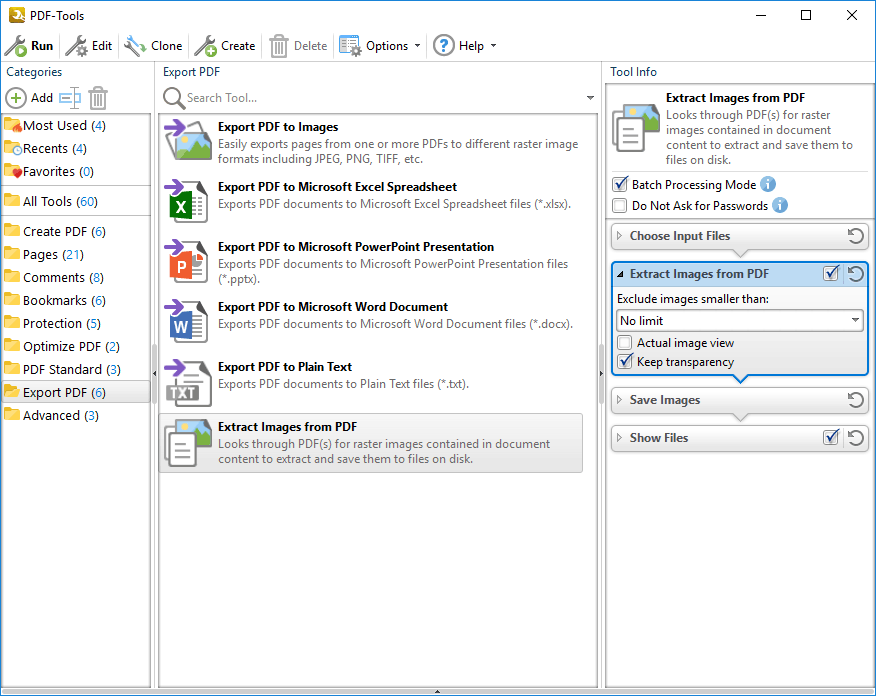Image resolution: width=876 pixels, height=696 pixels.
Task: Reset the Extract Images from PDF step
Action: 855,274
